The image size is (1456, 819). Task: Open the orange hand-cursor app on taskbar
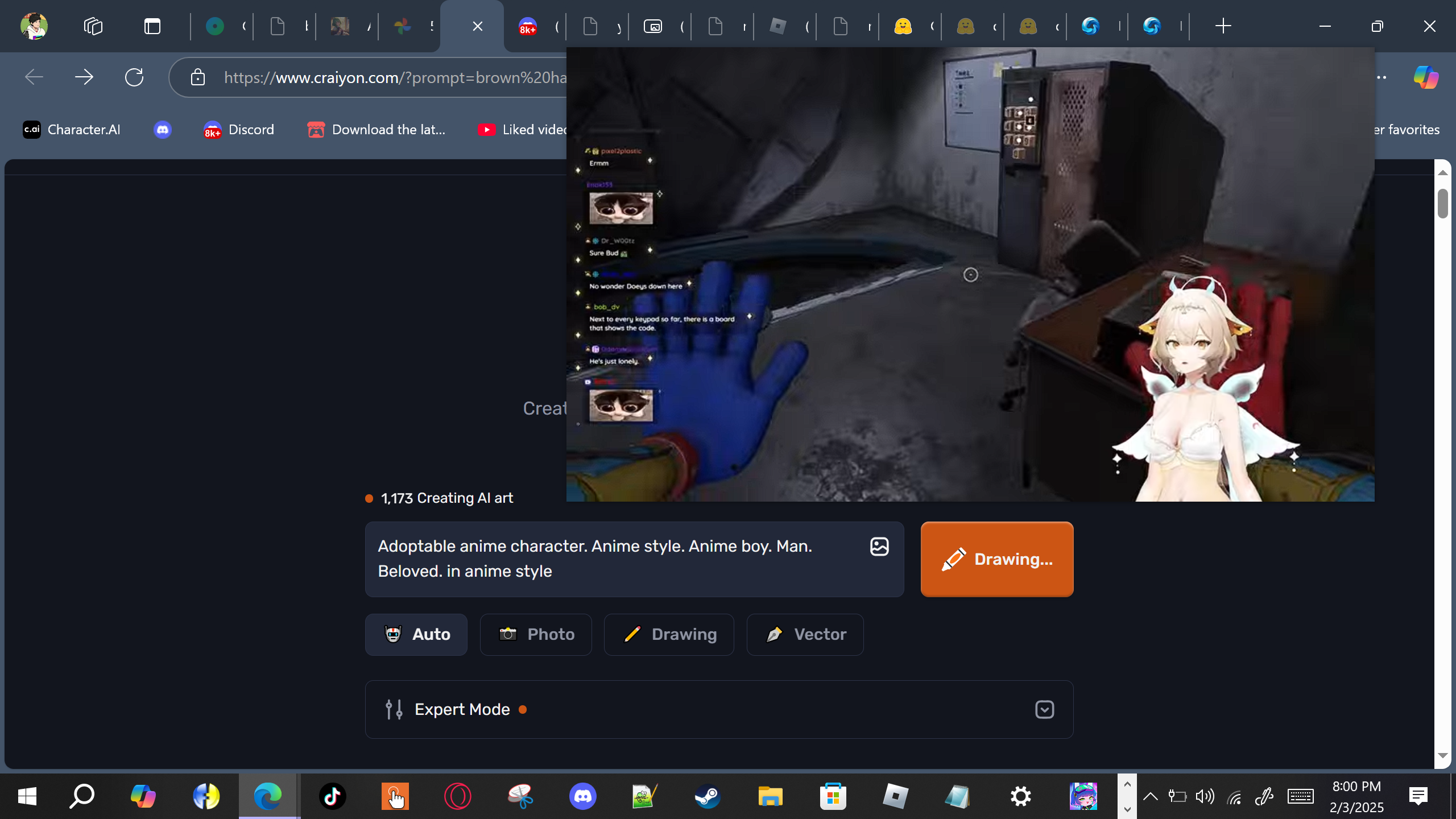pos(395,796)
